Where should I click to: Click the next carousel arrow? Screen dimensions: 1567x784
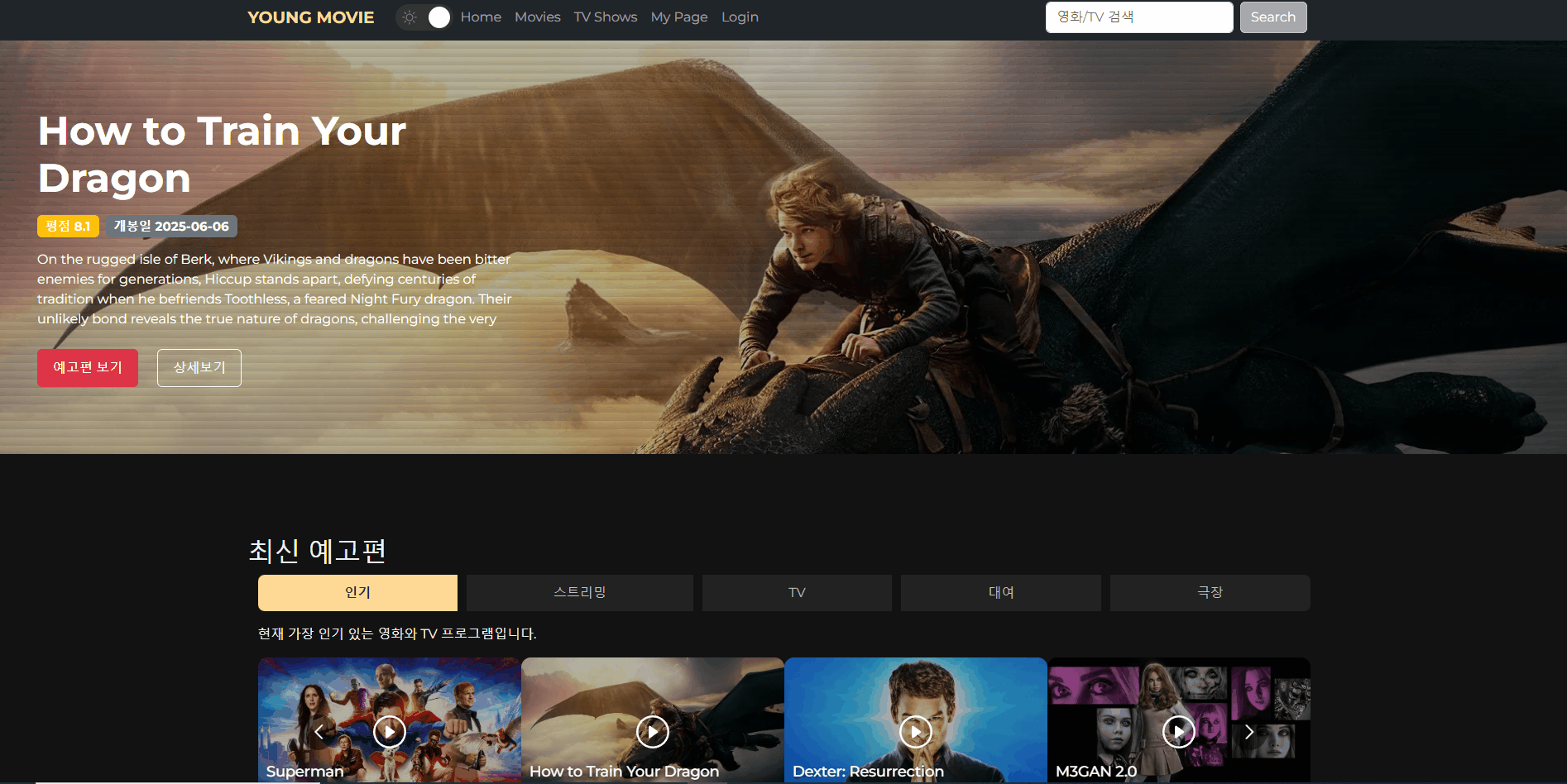(1249, 732)
